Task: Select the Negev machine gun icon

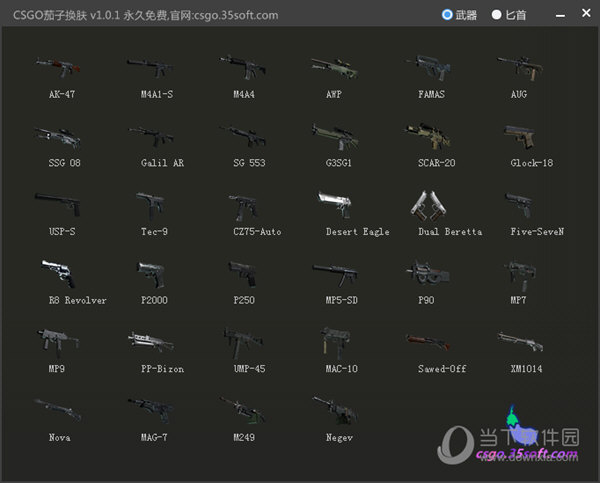Action: pyautogui.click(x=335, y=410)
